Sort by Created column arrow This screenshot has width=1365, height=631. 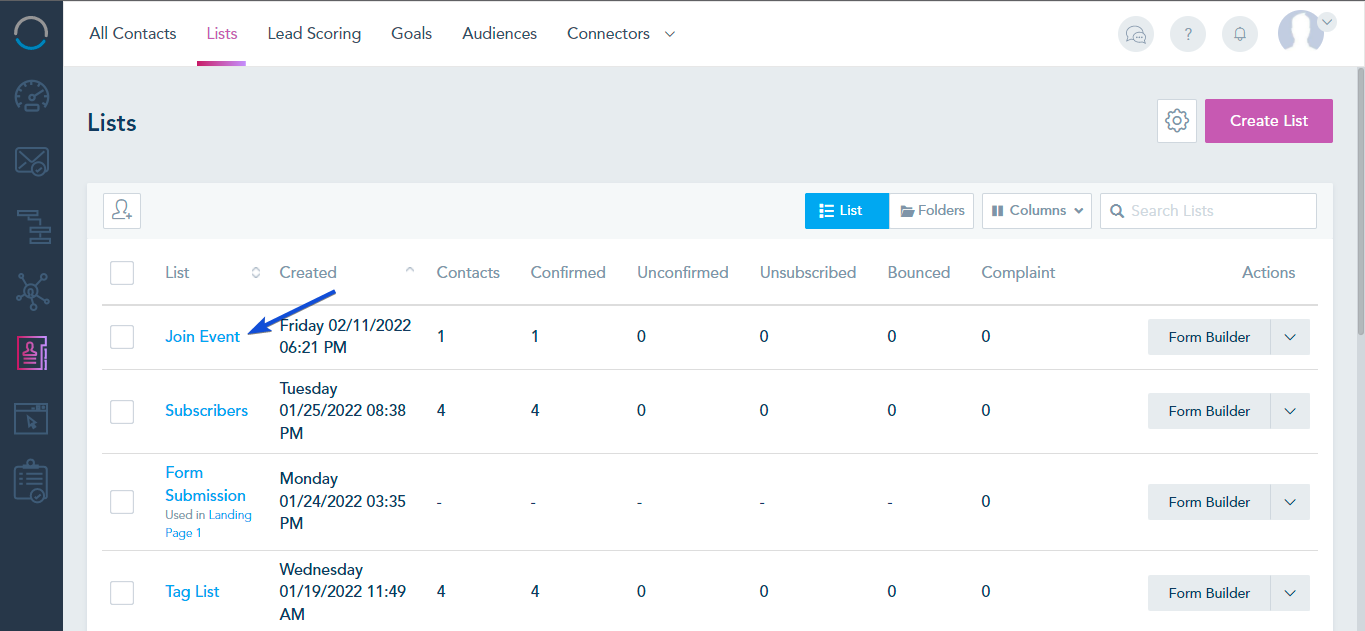coord(410,271)
